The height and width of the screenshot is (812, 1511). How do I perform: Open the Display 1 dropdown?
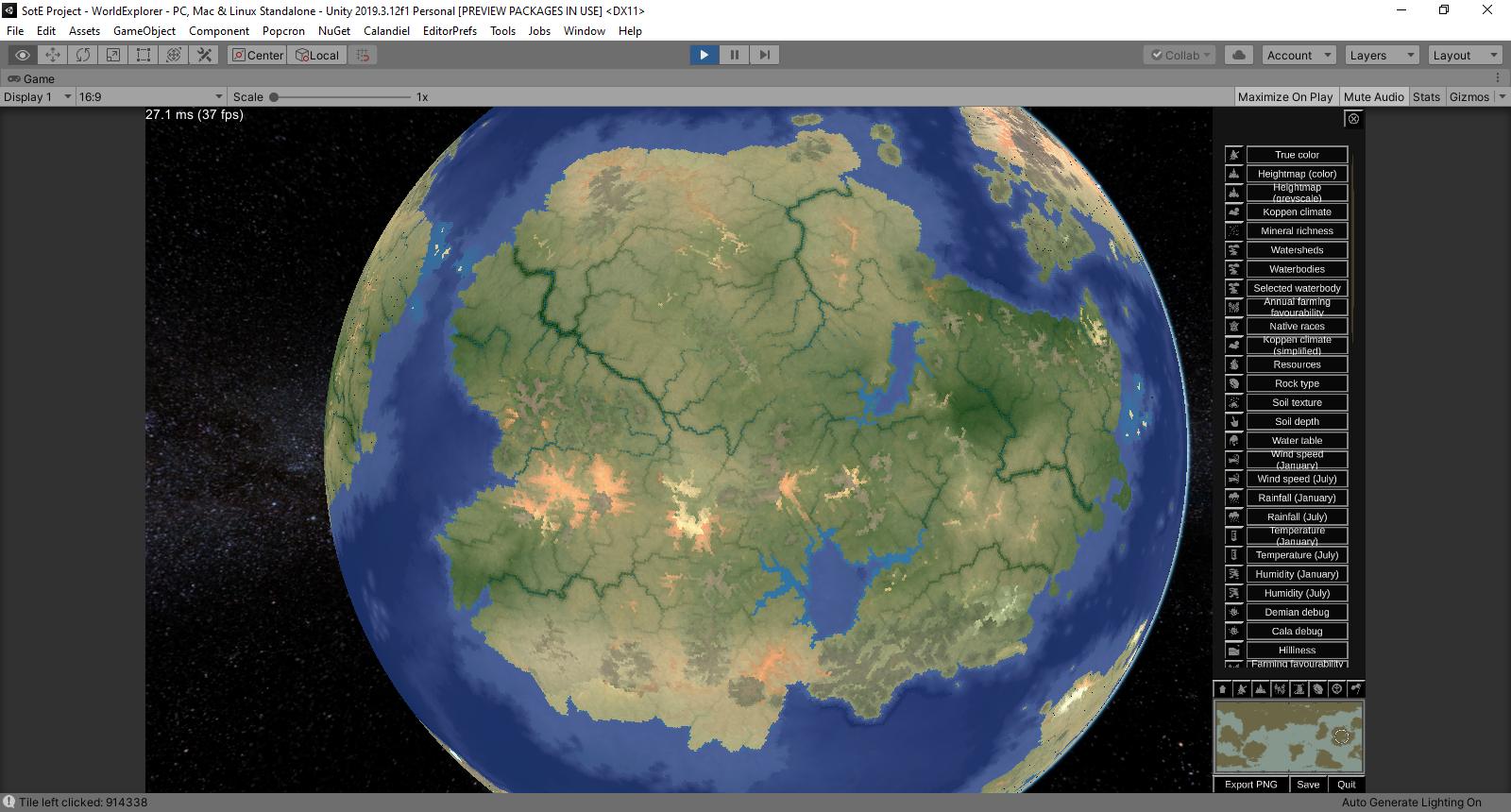coord(38,96)
